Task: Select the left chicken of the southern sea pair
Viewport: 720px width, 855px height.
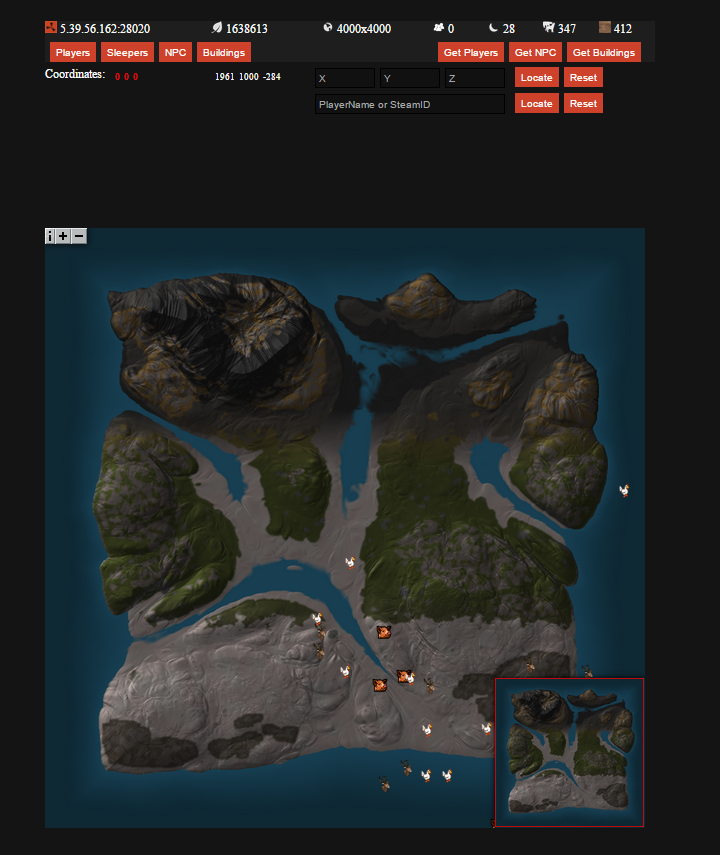Action: click(426, 775)
